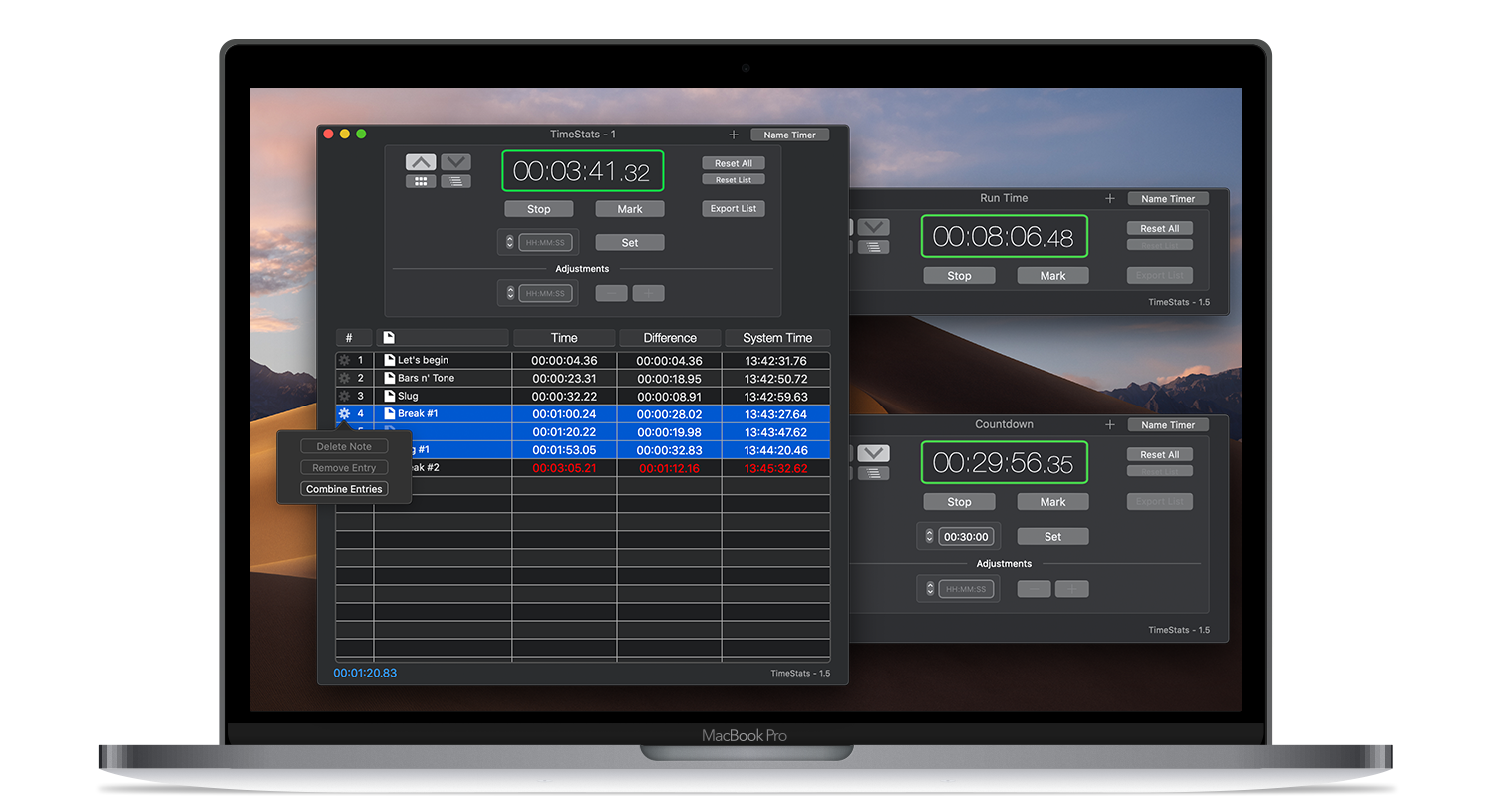The image size is (1495, 812).
Task: Click the HH:MM:SS adjustments field in Countdown
Action: (x=966, y=589)
